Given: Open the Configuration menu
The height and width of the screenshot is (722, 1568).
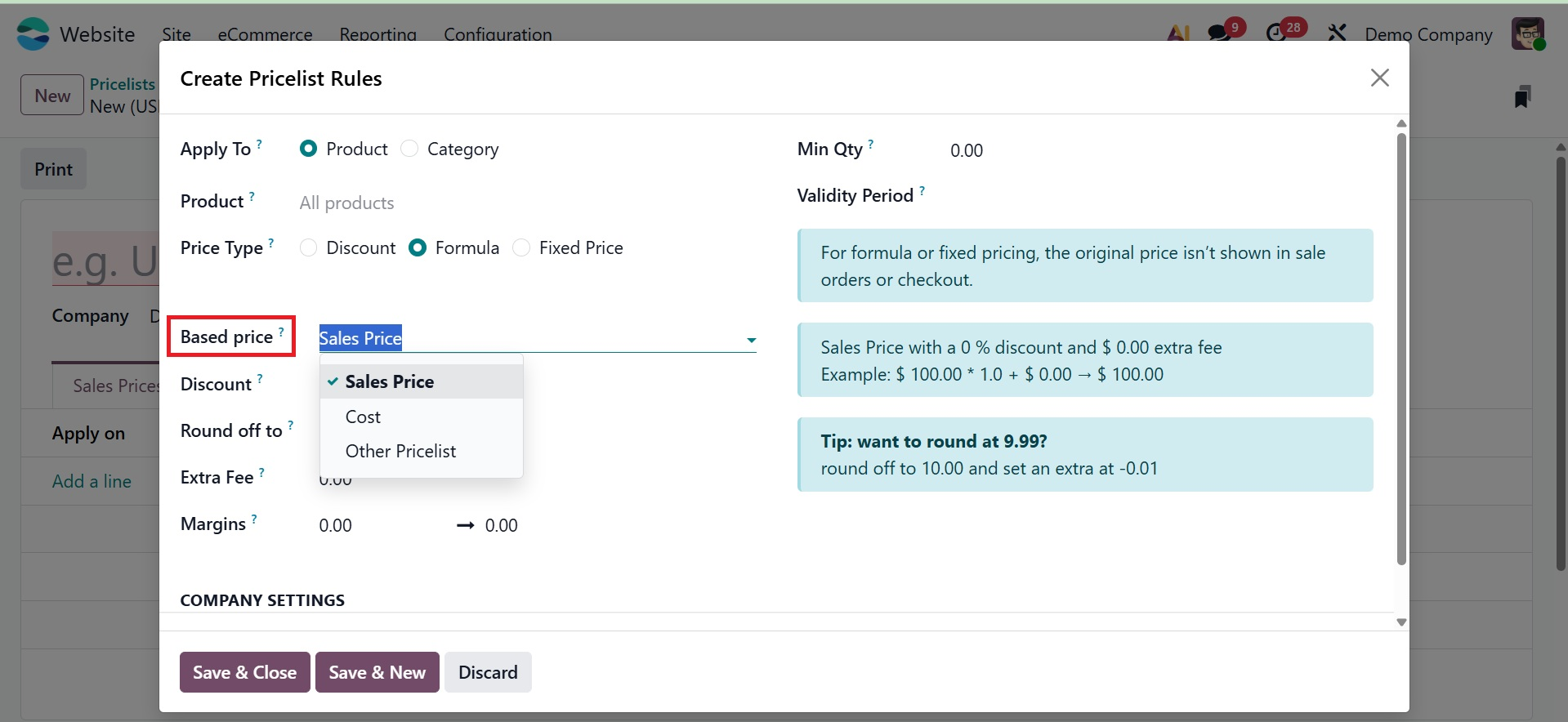Looking at the screenshot, I should [x=498, y=34].
